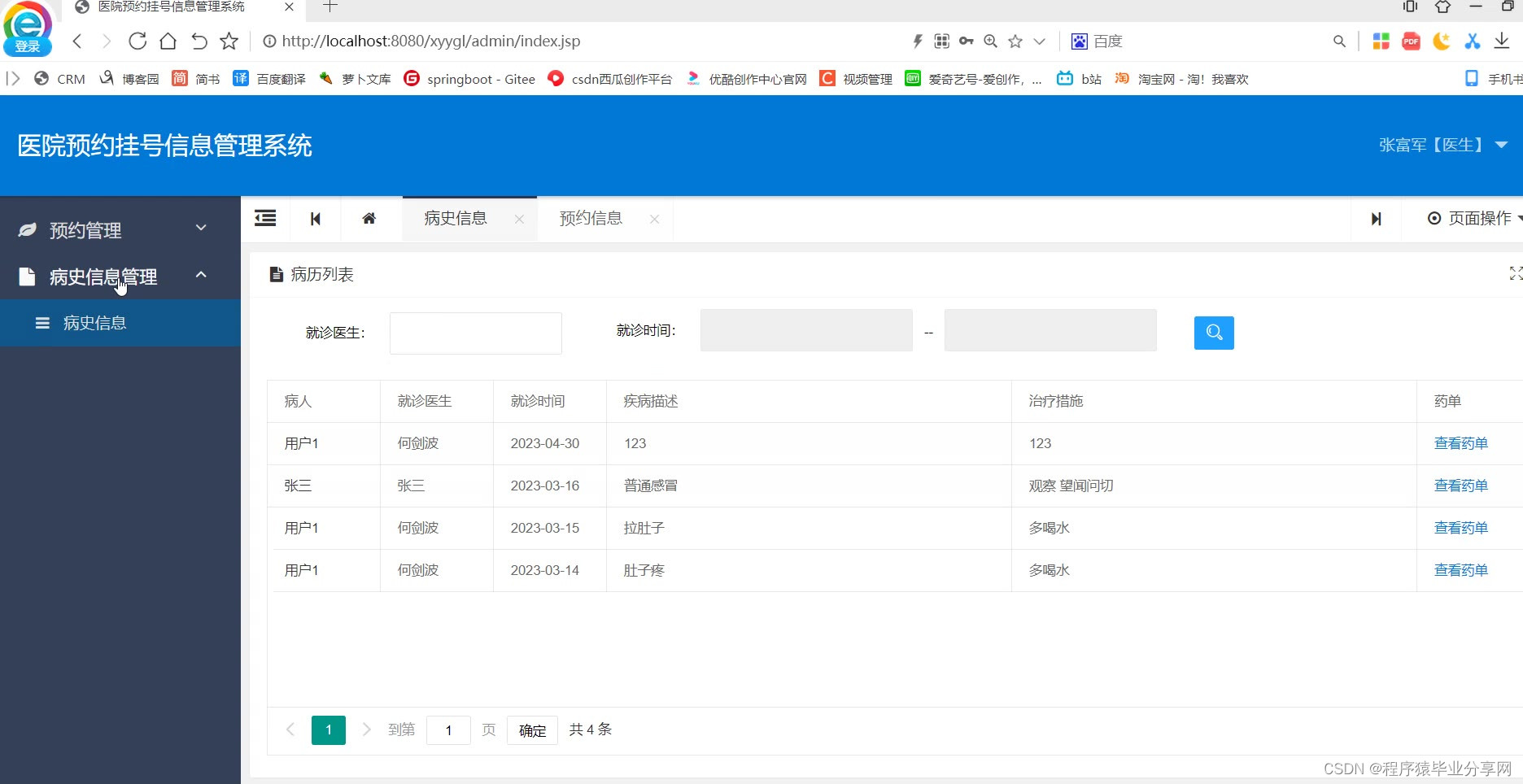This screenshot has width=1523, height=784.
Task: Click the 治疗措施 column header
Action: 1214,401
